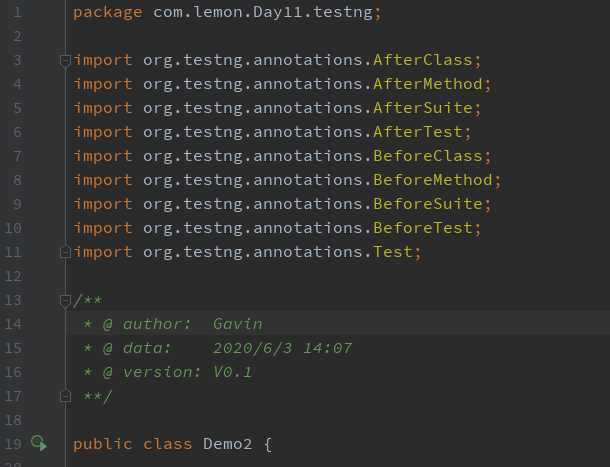Click line number 12 in the gutter
This screenshot has width=610, height=467.
(x=13, y=276)
